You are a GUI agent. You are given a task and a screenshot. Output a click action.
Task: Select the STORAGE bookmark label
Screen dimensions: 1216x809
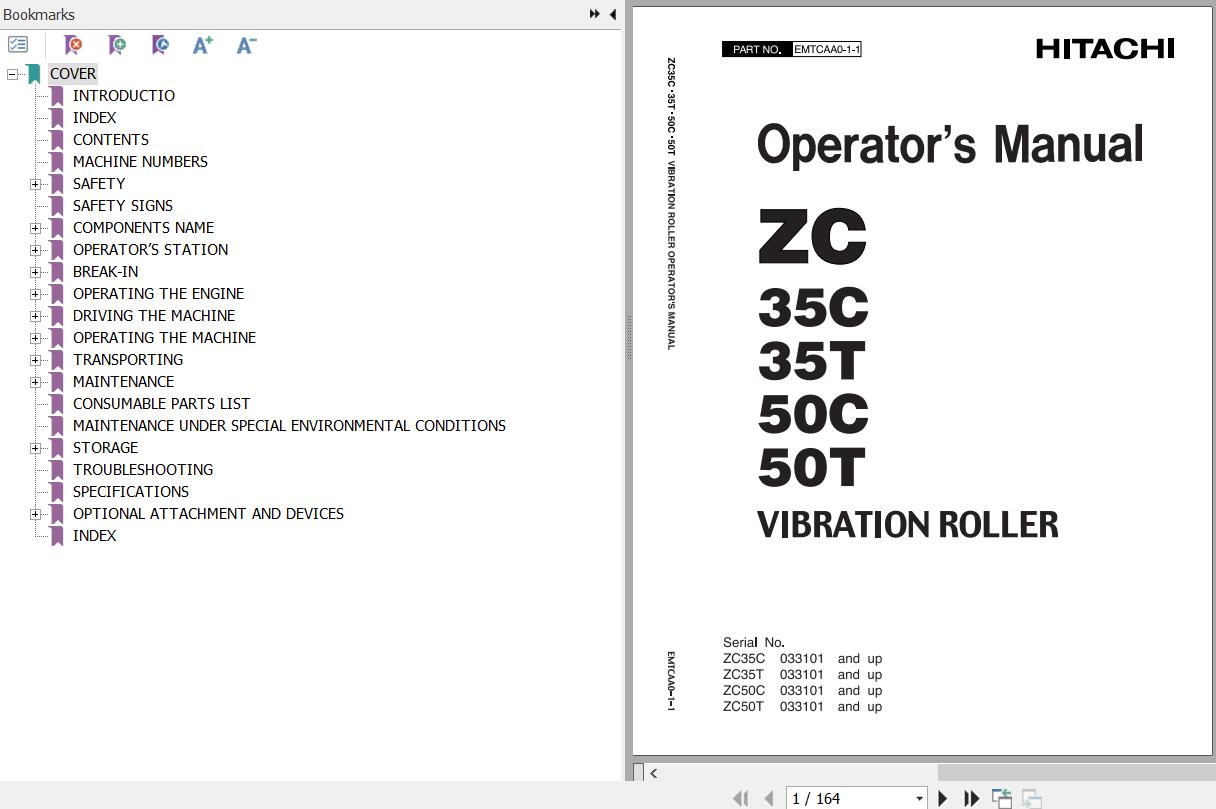105,448
